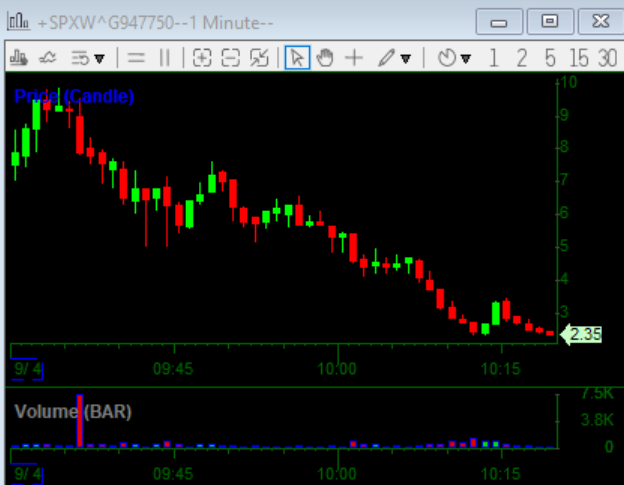This screenshot has width=624, height=485.
Task: Minimize the chart window
Action: 499,21
